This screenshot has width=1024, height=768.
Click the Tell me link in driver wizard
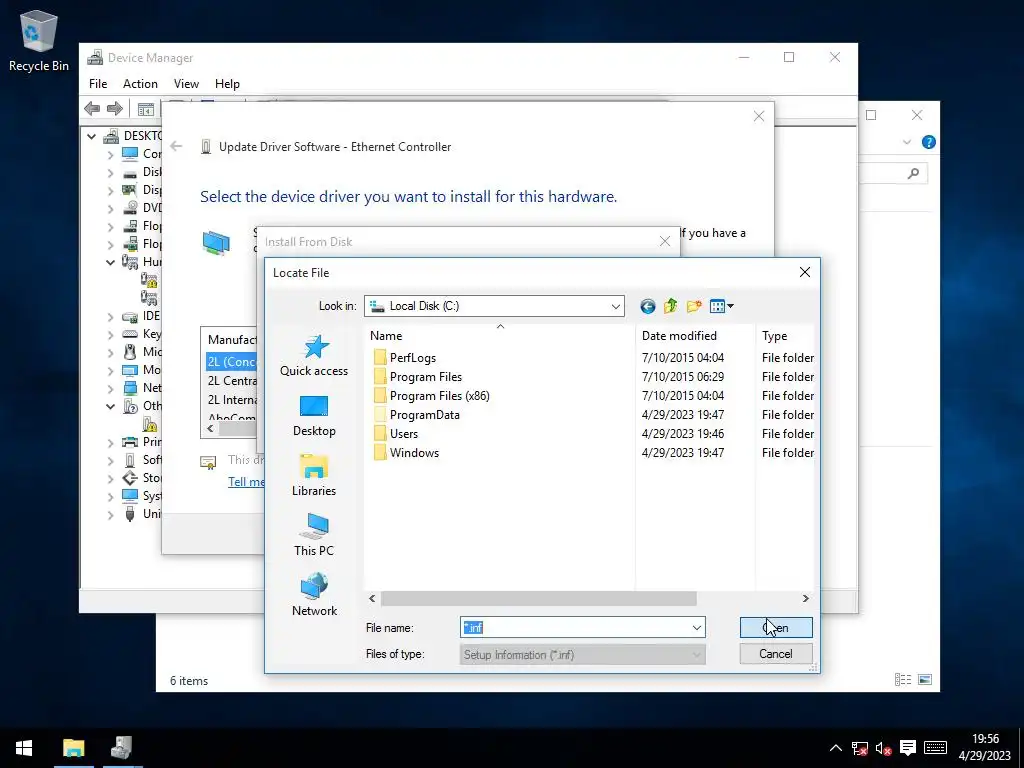(246, 481)
